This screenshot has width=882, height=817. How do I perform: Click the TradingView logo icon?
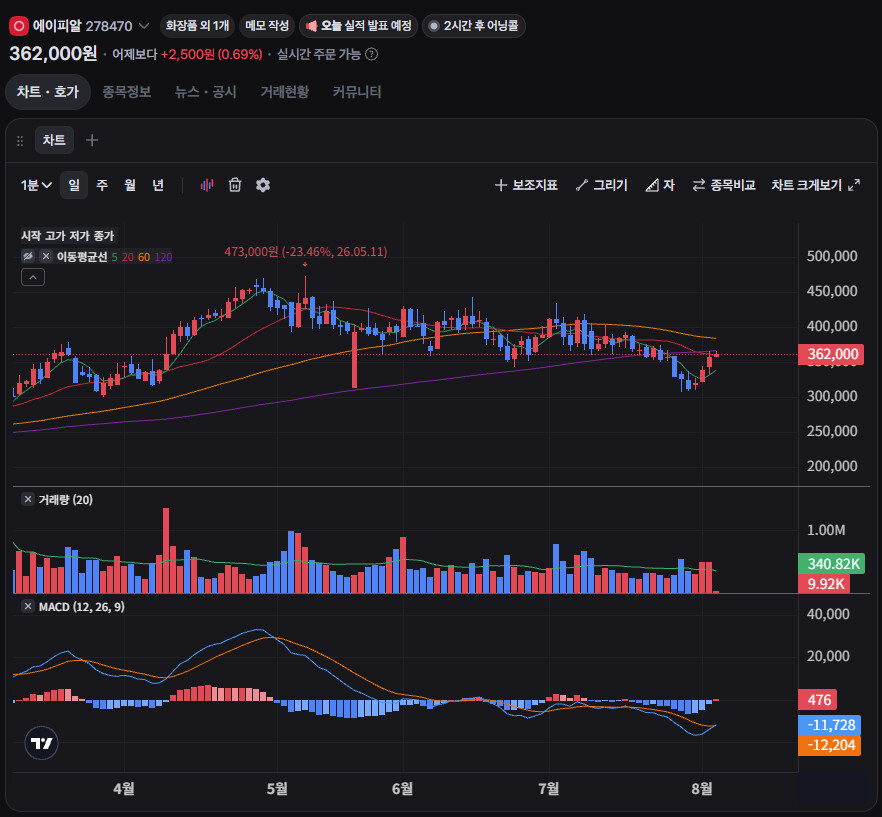click(42, 743)
